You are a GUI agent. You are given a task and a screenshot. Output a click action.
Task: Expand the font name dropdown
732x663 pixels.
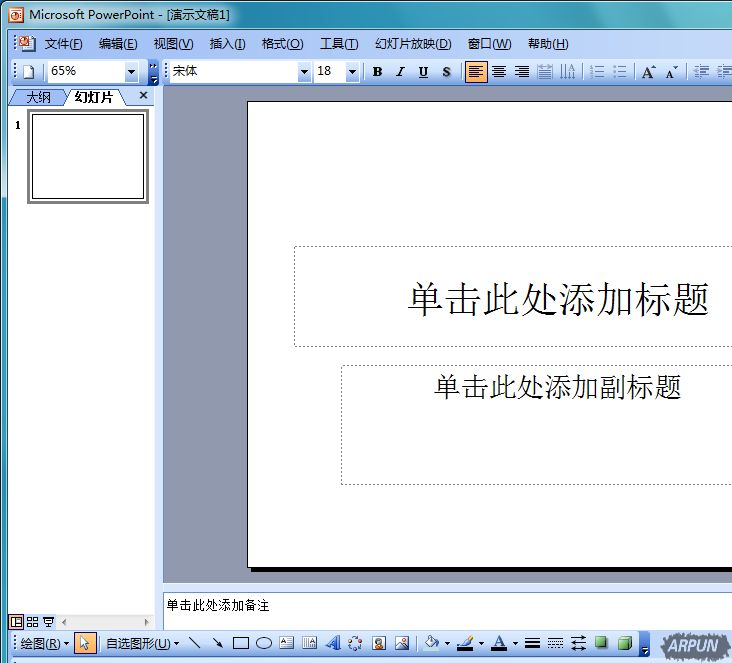pyautogui.click(x=304, y=72)
